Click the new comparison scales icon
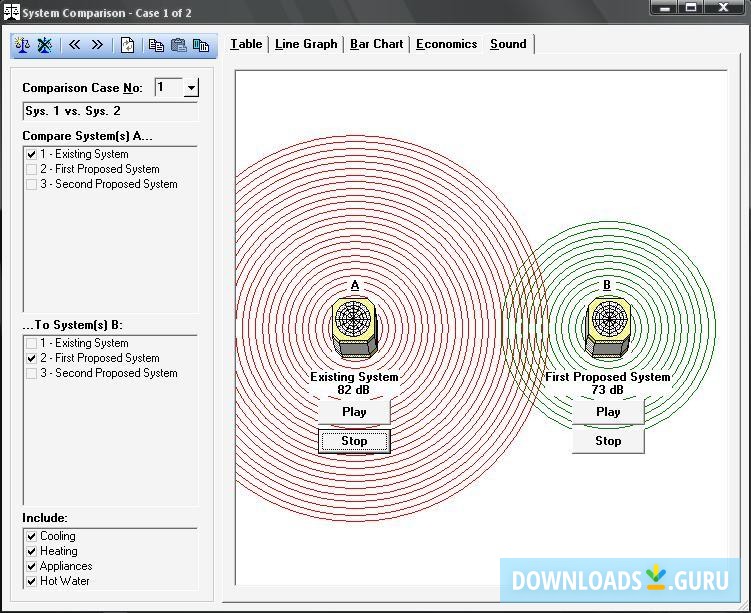The width and height of the screenshot is (751, 613). coord(23,45)
